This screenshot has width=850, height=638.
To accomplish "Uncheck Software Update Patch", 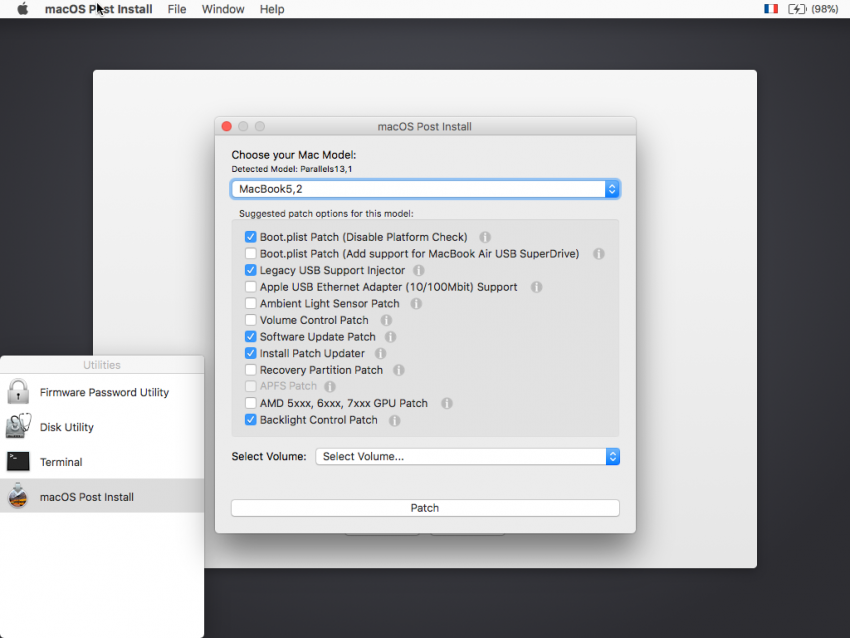I will pos(250,337).
